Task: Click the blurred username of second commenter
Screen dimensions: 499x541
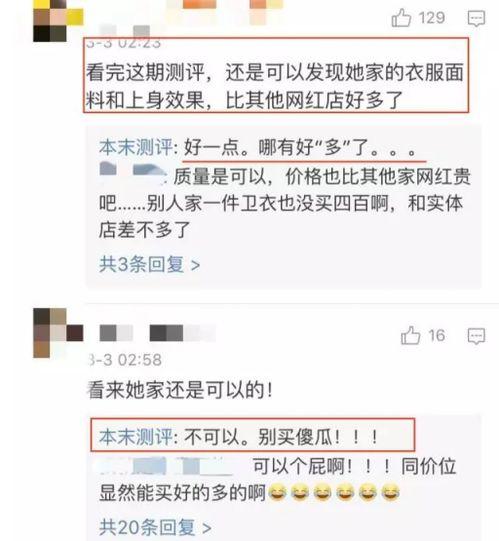Action: (158, 333)
